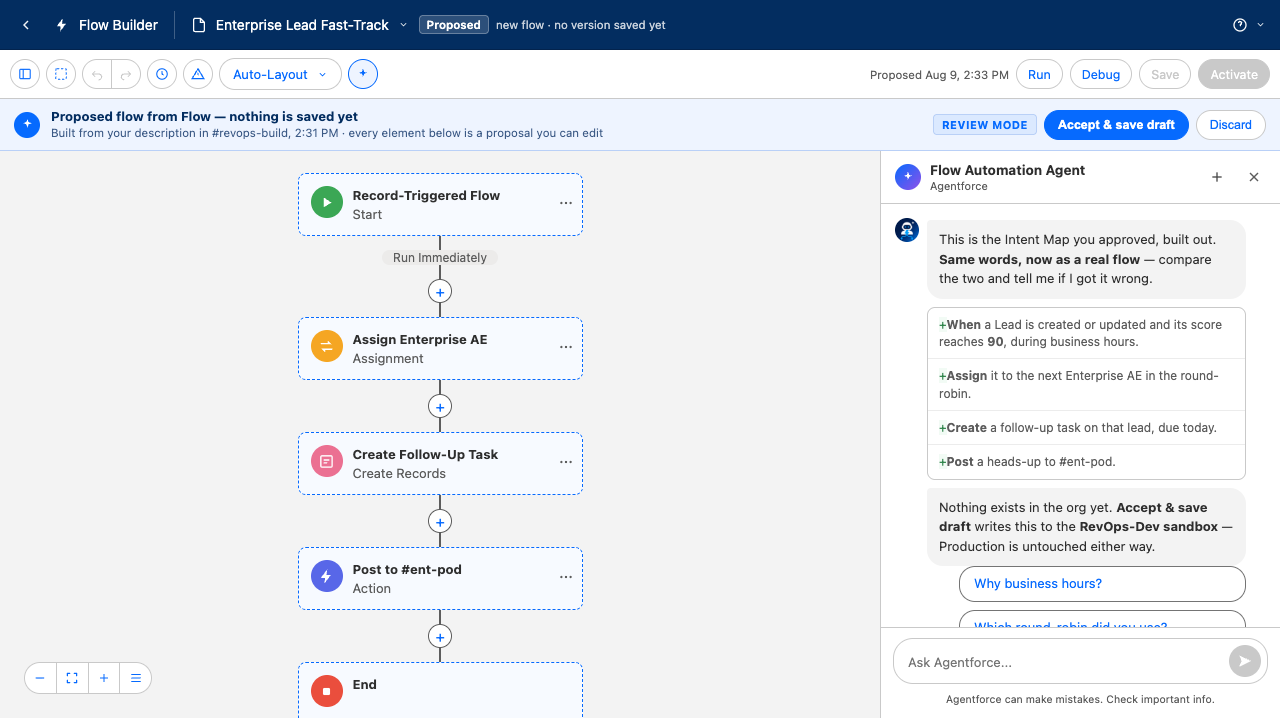Open the Assign Enterprise AE element options menu
The image size is (1280, 718).
566,347
